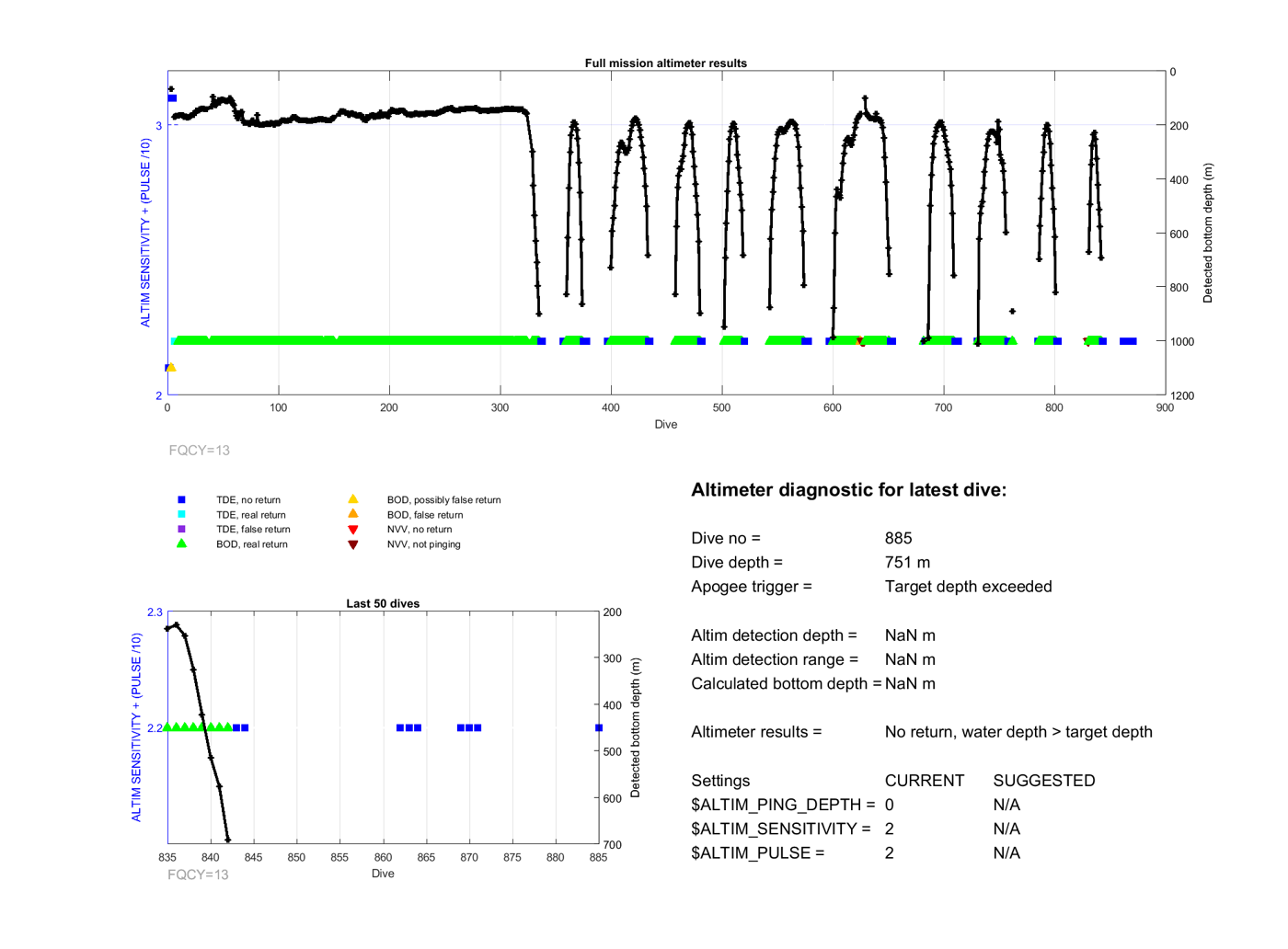Click the full mission plot's blue ALTIM SENSITIVITY axis label
Image resolution: width=1288 pixels, height=949 pixels.
point(145,234)
